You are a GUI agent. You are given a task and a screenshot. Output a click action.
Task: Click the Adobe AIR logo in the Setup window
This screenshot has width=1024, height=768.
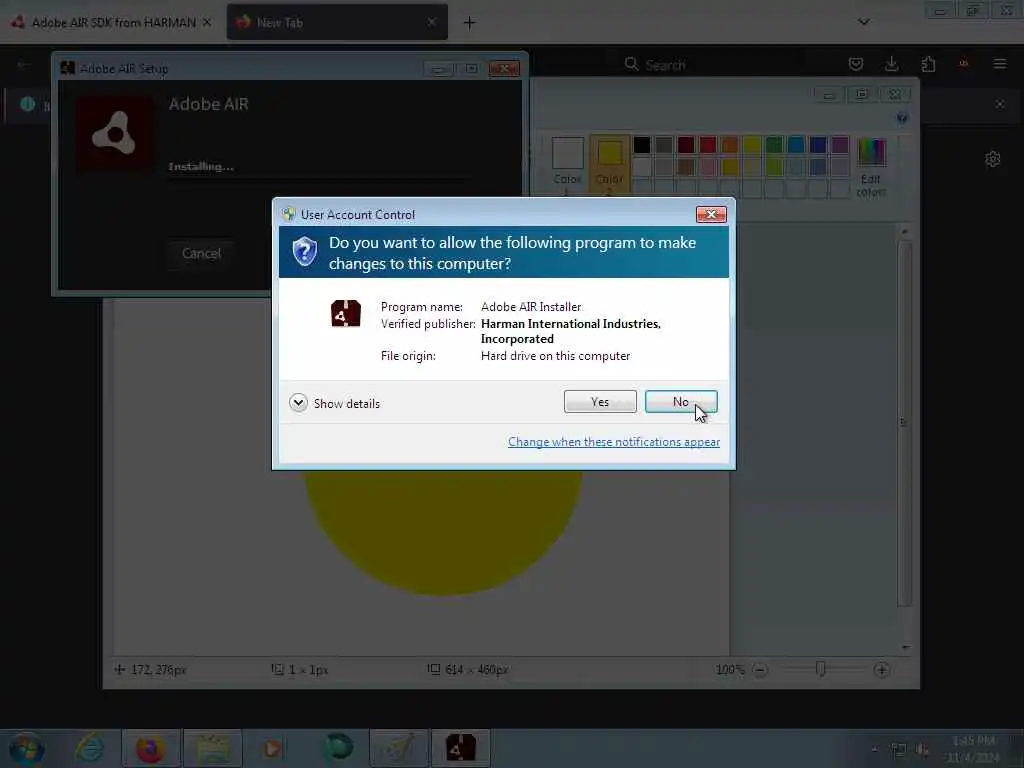(115, 134)
